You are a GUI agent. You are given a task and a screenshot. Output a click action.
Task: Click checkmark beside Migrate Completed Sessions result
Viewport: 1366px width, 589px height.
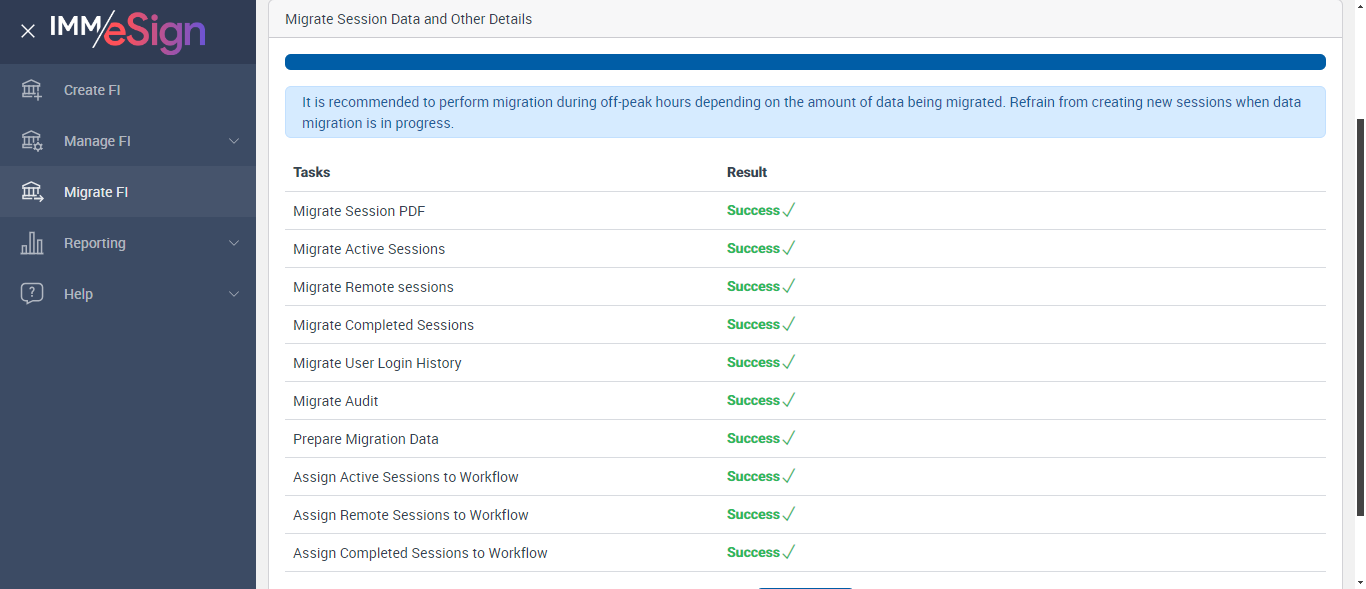[x=789, y=324]
